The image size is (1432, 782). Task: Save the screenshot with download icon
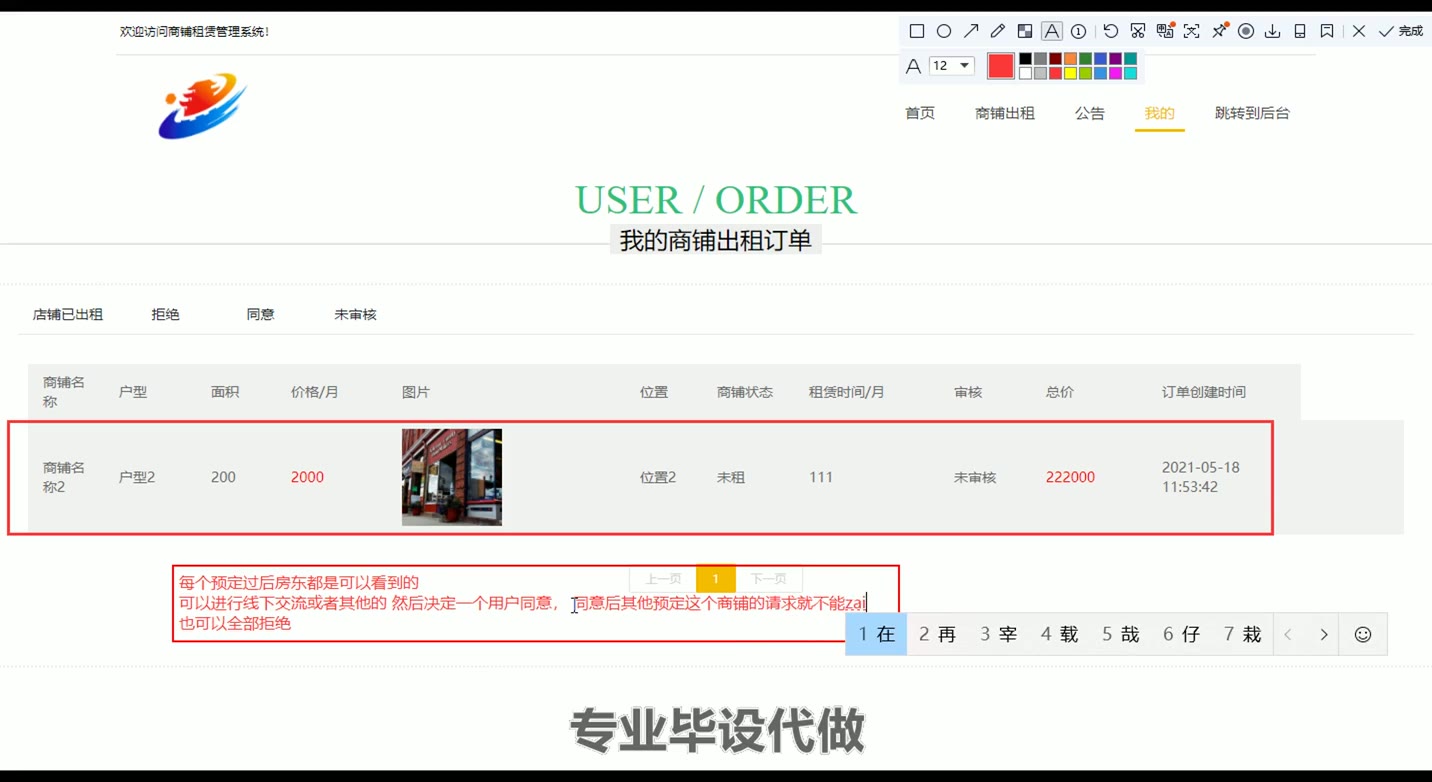click(x=1273, y=31)
